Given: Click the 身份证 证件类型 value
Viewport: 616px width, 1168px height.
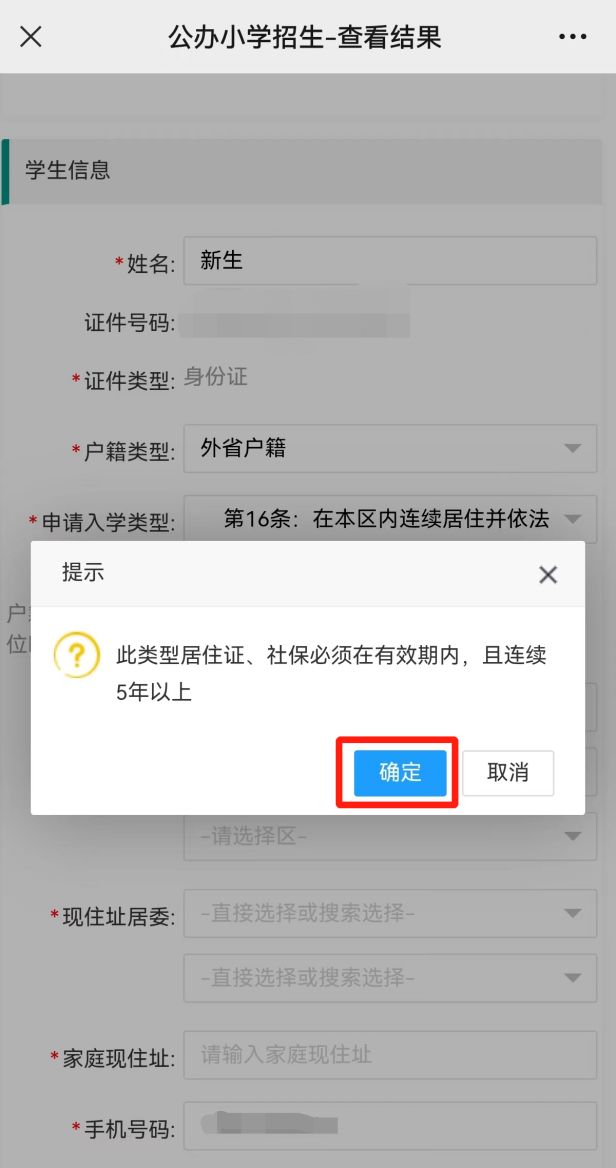Looking at the screenshot, I should click(x=215, y=377).
